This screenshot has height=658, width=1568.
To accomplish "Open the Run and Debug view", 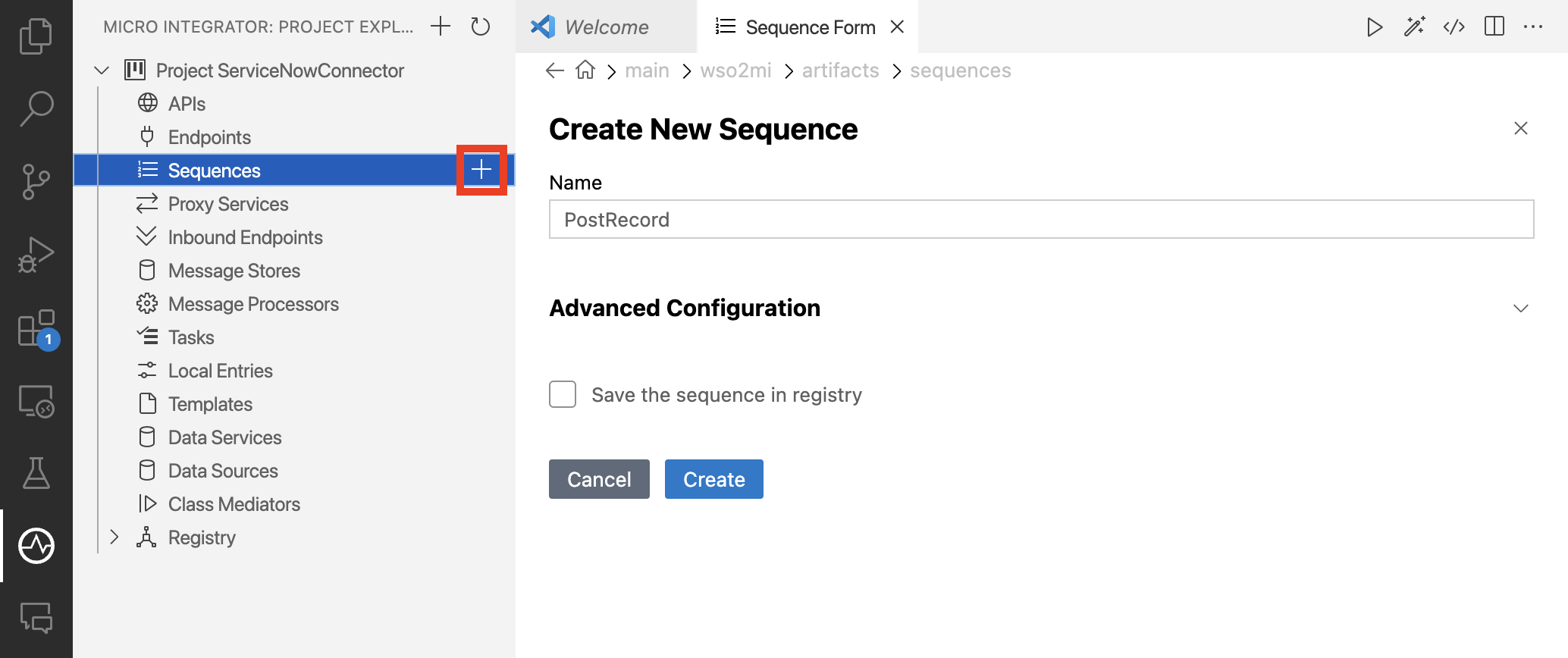I will pyautogui.click(x=36, y=254).
